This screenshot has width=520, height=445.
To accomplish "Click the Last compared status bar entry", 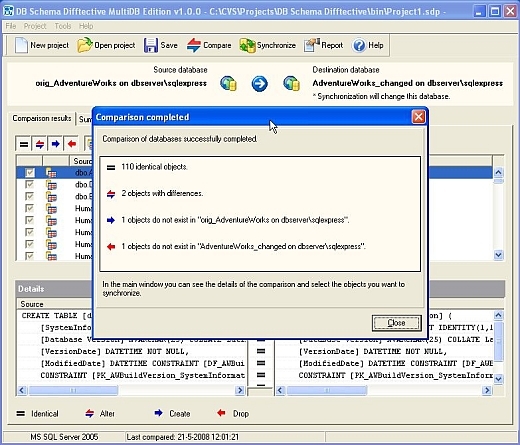I will 183,437.
